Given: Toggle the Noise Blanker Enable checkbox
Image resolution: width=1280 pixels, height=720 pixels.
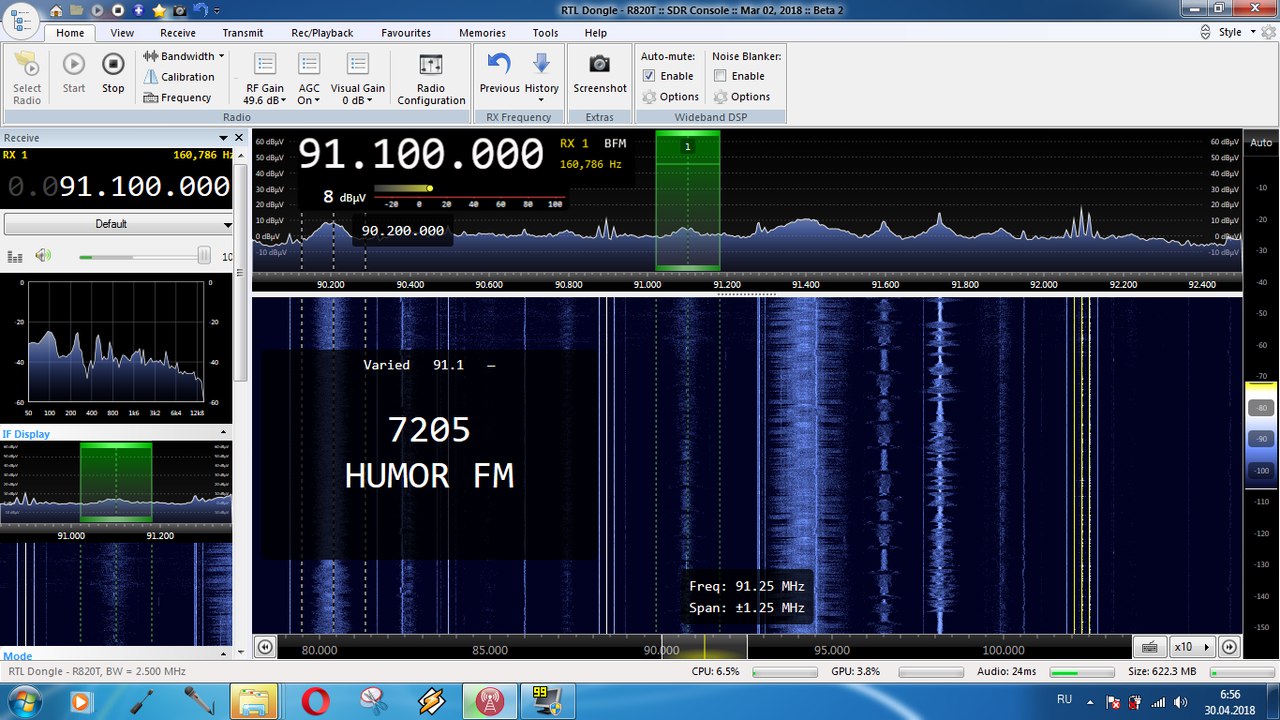Looking at the screenshot, I should [x=720, y=76].
